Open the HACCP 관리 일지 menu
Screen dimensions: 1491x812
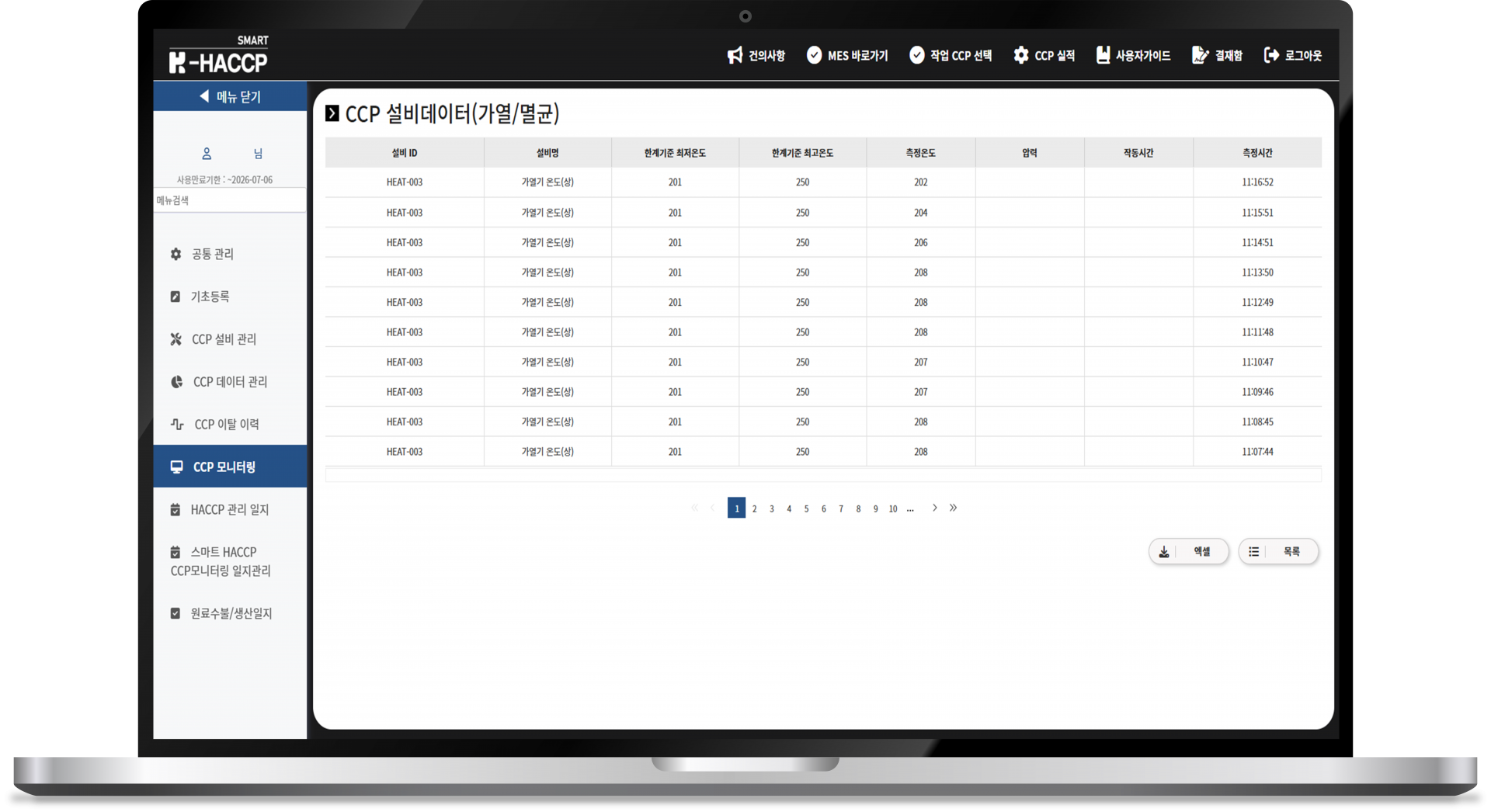click(x=230, y=509)
